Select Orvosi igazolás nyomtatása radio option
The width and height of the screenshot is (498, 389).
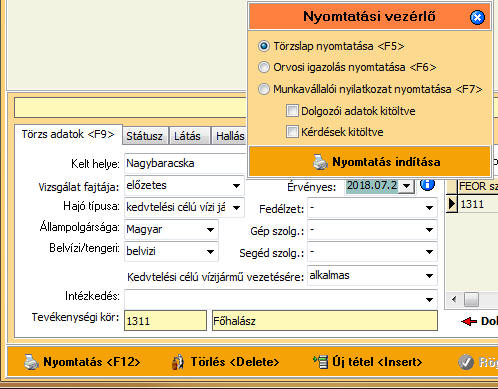tap(264, 67)
